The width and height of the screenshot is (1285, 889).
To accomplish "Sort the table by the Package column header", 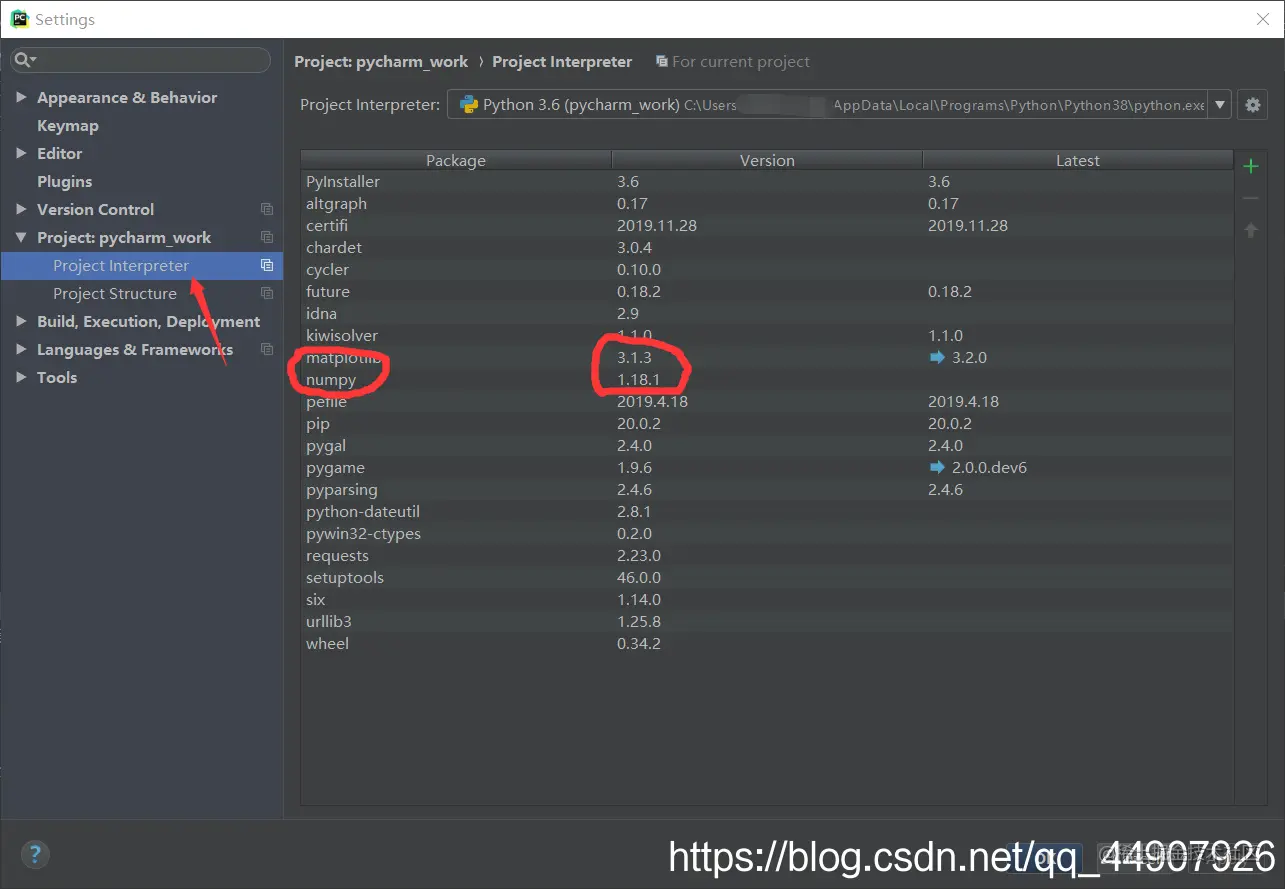I will [x=456, y=160].
